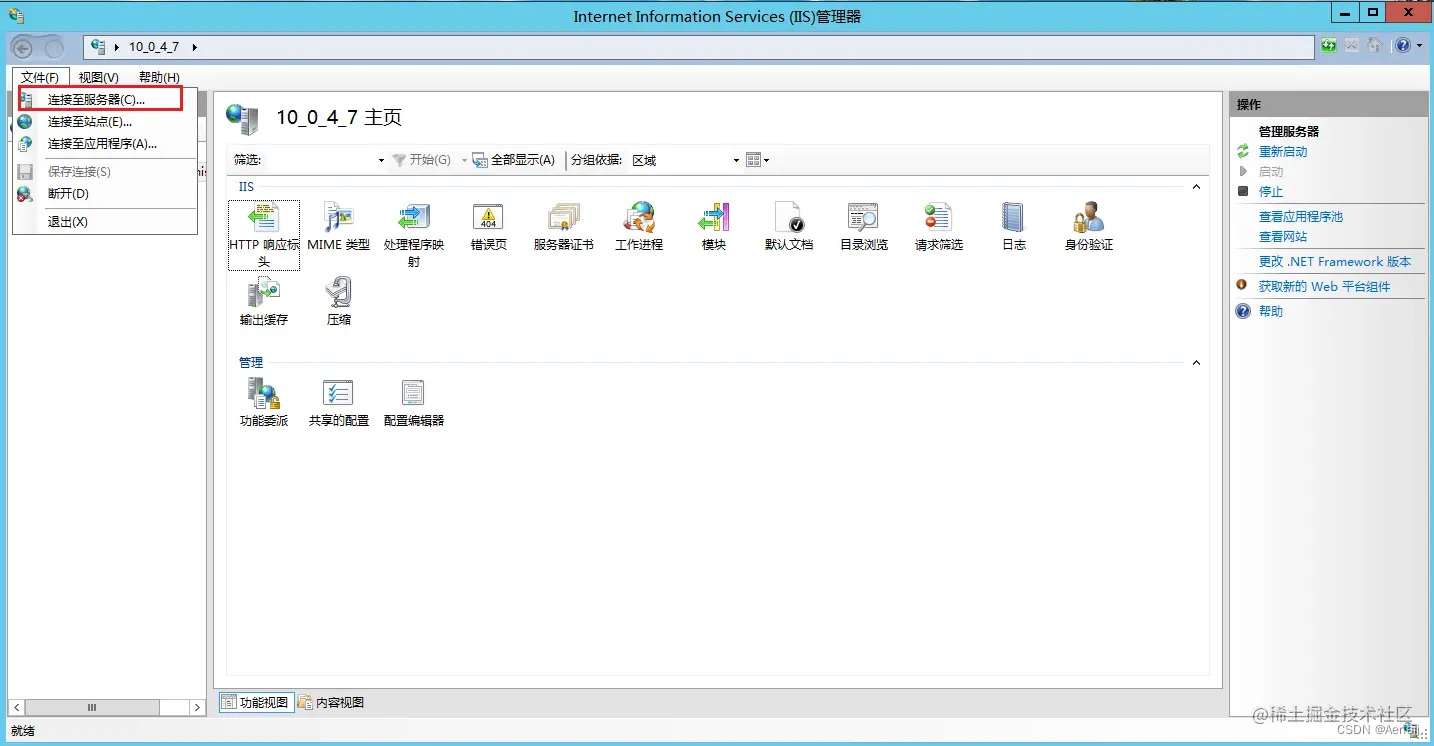This screenshot has height=746, width=1434.
Task: Click 获取新的 Web 平台组件 link
Action: pos(1324,287)
